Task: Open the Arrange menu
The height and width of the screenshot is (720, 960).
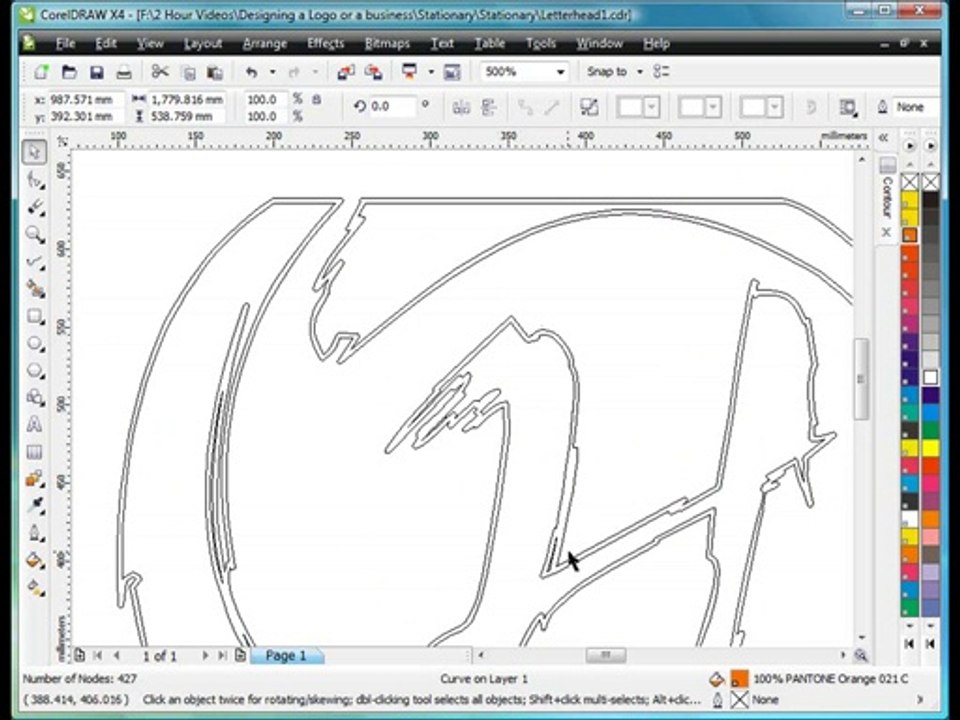Action: click(x=264, y=43)
